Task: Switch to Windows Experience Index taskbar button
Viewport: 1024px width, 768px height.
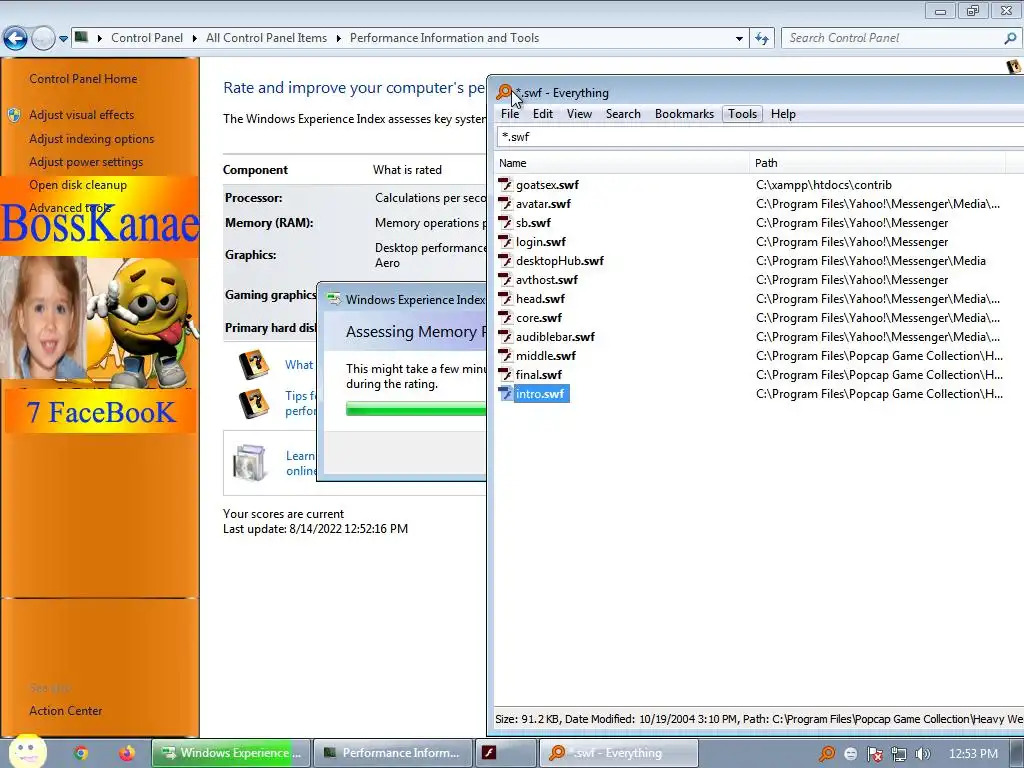Action: click(x=231, y=753)
